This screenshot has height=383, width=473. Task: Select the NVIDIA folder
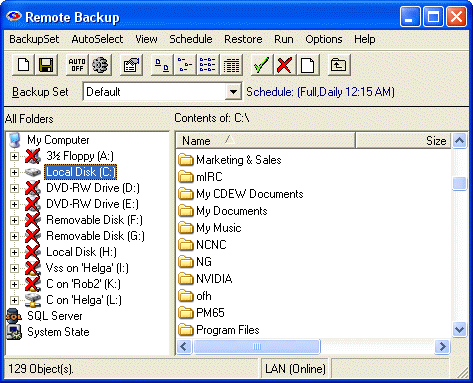pyautogui.click(x=205, y=279)
